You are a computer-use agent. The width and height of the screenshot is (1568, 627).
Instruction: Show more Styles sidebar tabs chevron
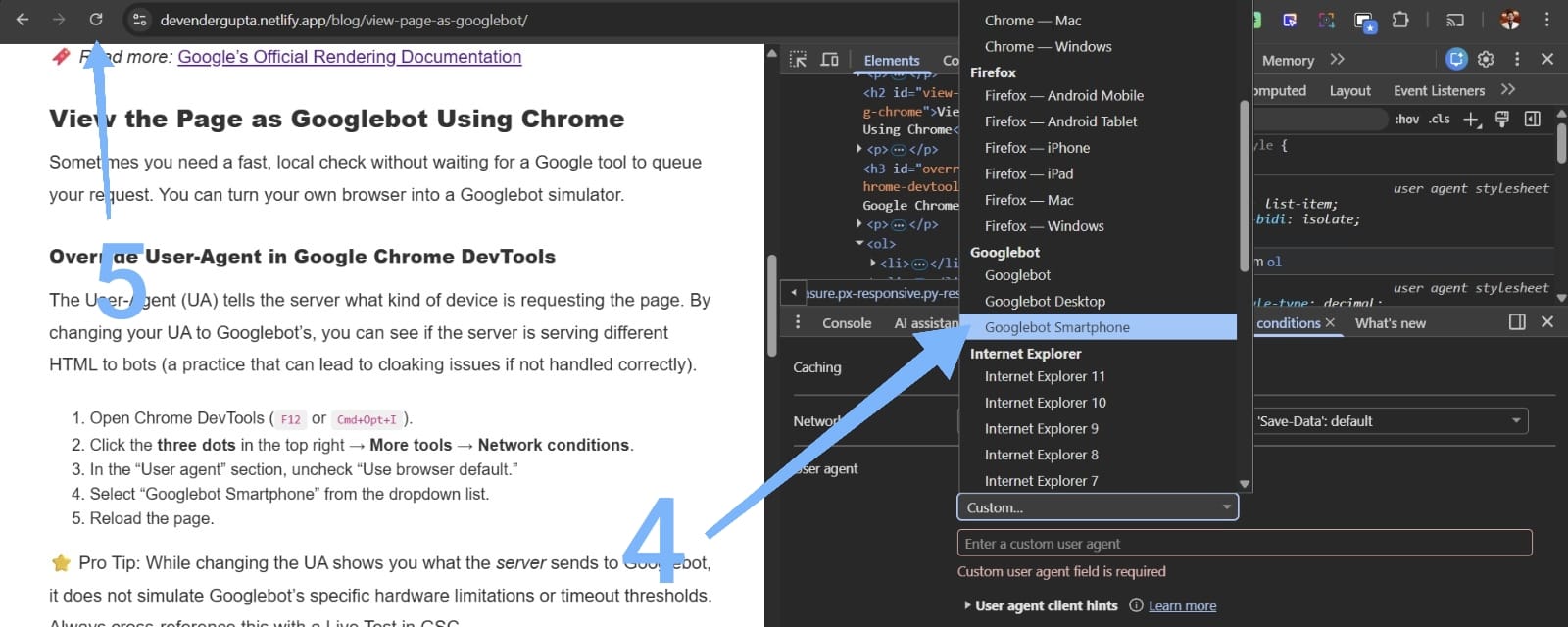click(1508, 89)
